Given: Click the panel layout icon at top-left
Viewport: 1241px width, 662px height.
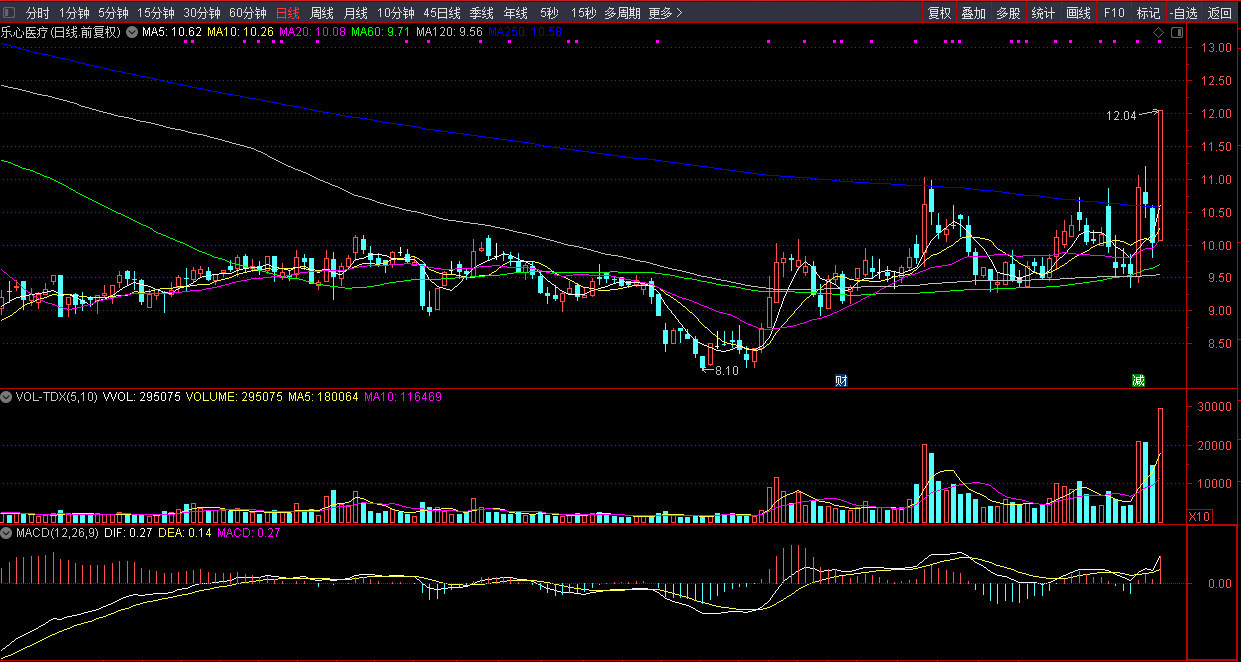Looking at the screenshot, I should (x=10, y=13).
